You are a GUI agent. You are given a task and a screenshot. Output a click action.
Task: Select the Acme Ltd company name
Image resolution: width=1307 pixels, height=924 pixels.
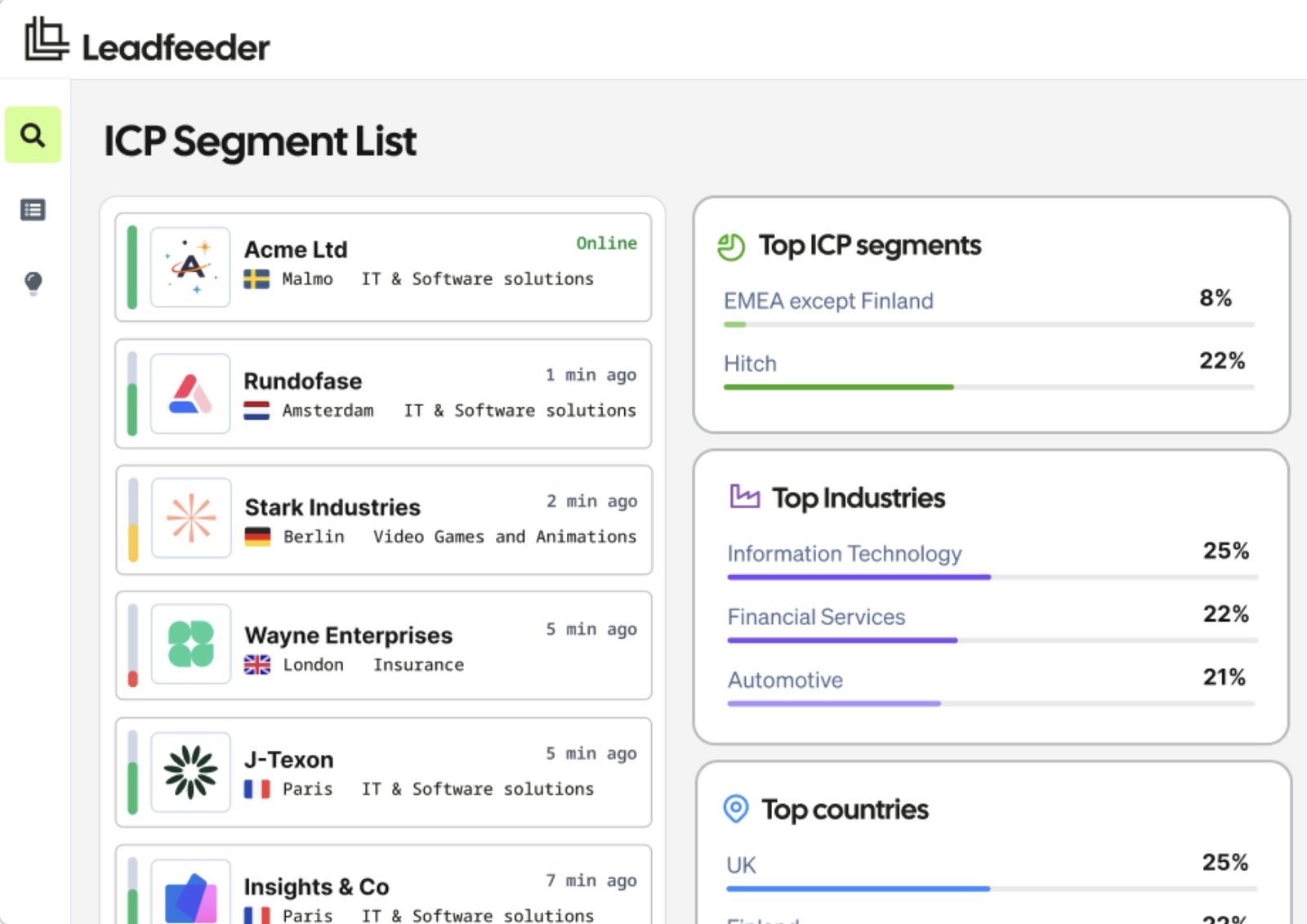point(296,249)
